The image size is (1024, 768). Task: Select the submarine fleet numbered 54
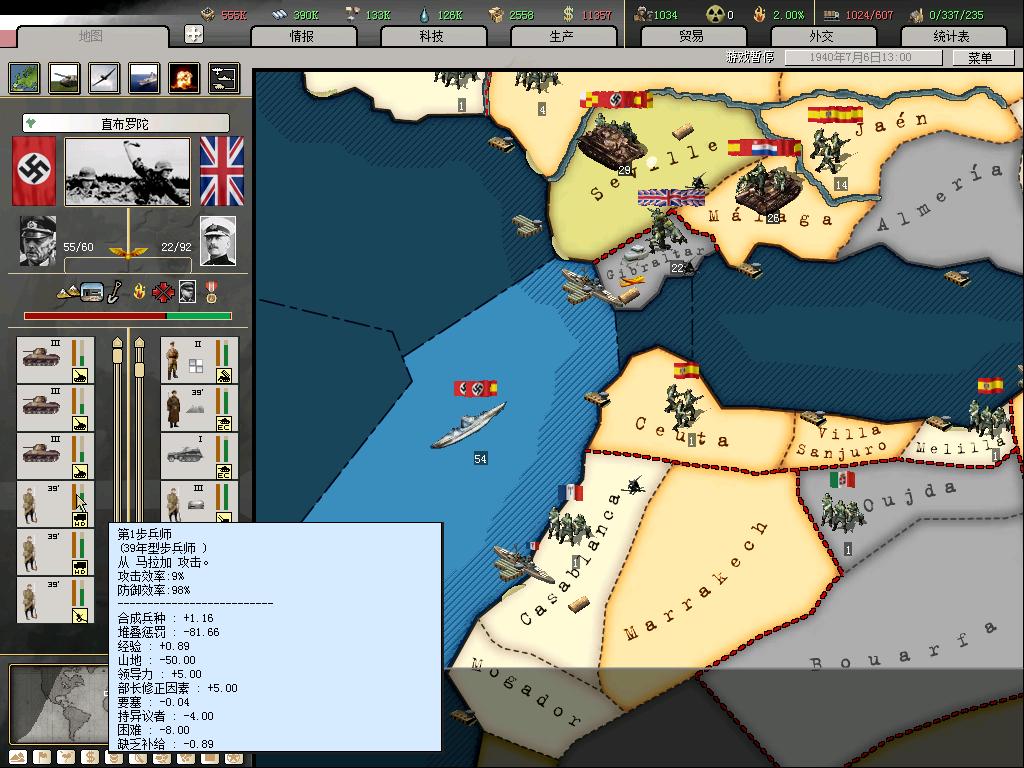click(468, 426)
